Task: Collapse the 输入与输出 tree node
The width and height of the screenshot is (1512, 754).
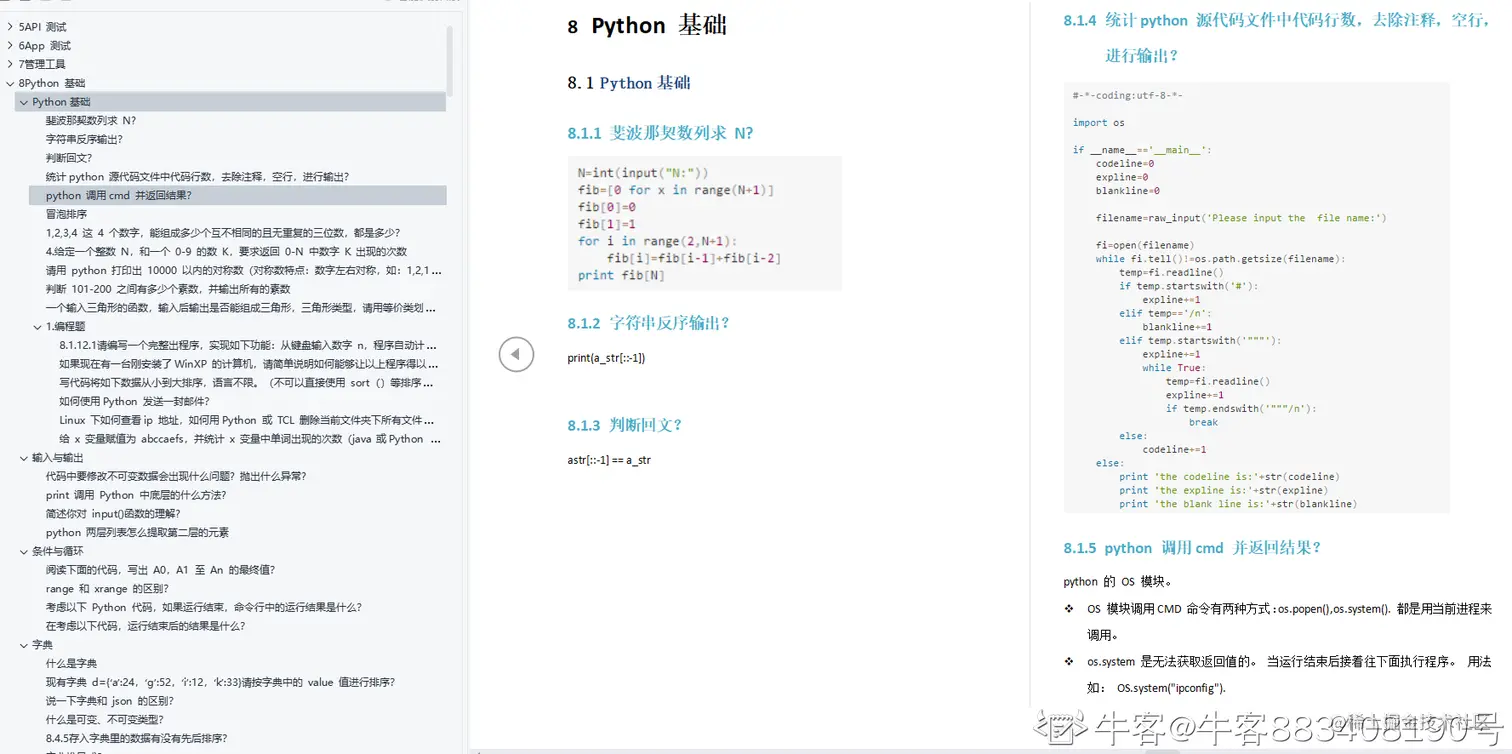Action: pos(24,458)
